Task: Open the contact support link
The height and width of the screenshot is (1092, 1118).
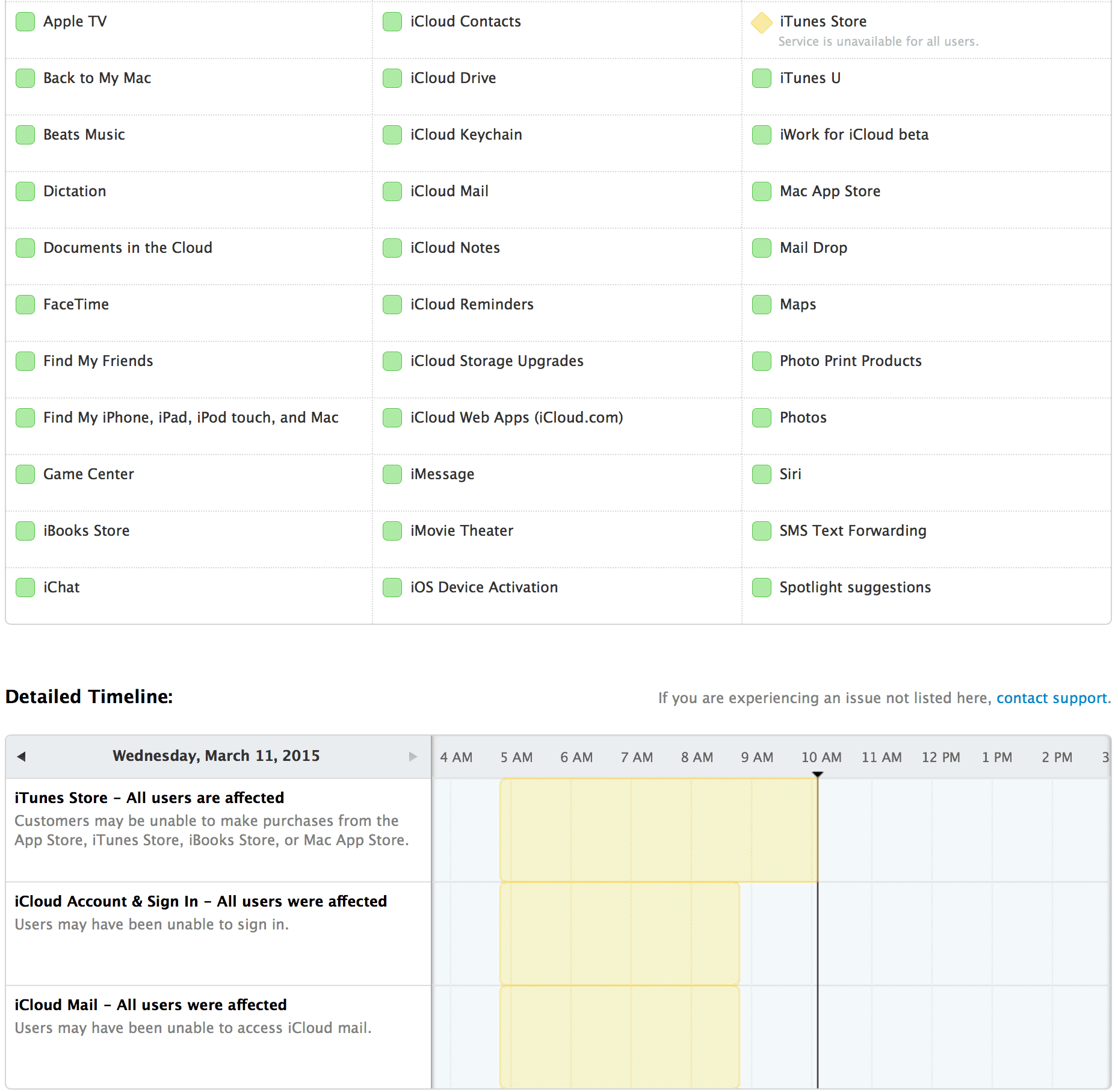Action: 1052,698
